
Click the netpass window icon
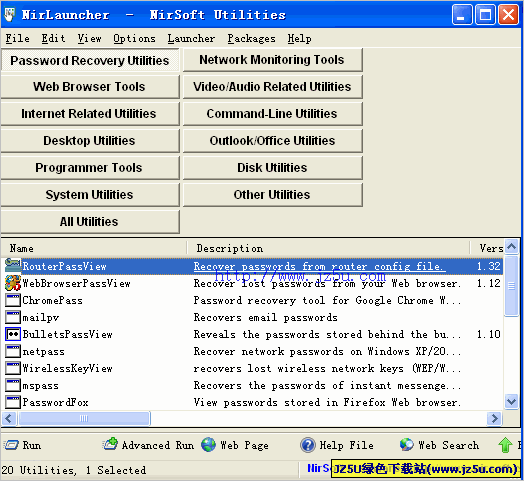(13, 351)
